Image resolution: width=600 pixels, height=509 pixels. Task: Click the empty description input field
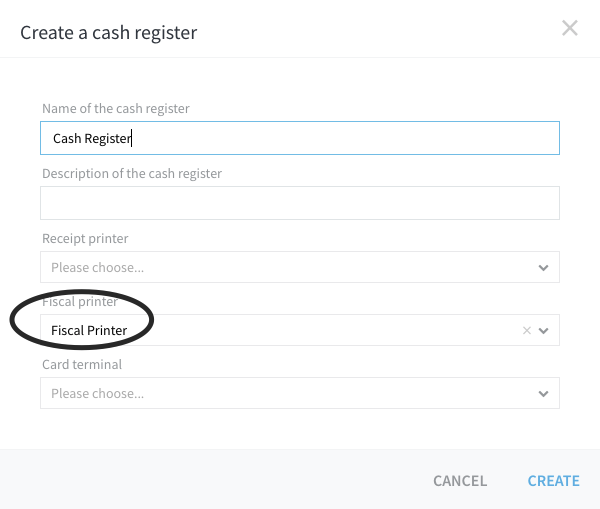(x=300, y=203)
